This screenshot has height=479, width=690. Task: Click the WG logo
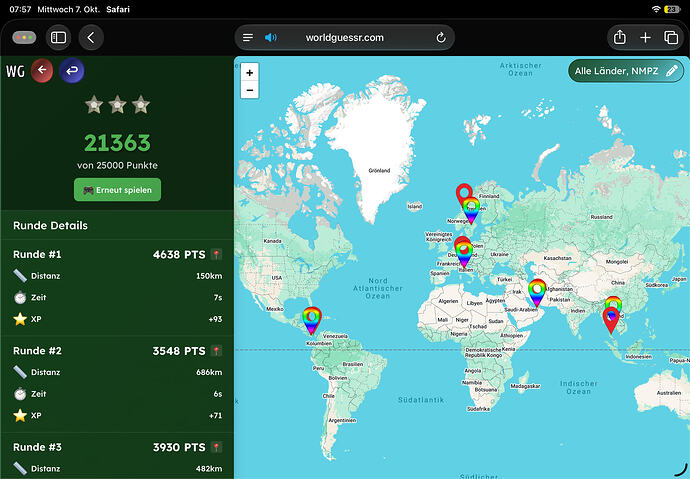[15, 71]
